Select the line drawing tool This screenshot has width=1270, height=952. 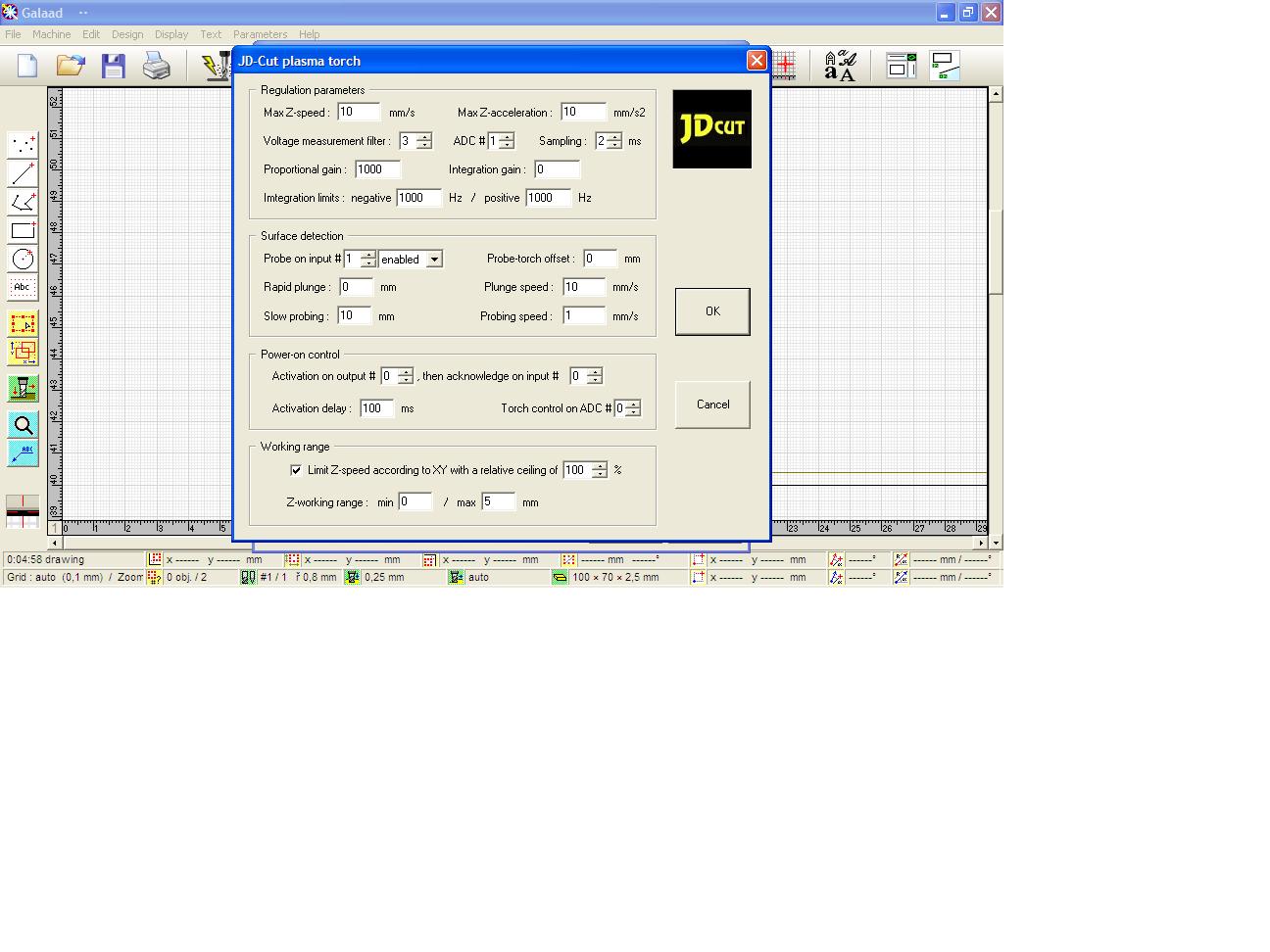point(23,173)
